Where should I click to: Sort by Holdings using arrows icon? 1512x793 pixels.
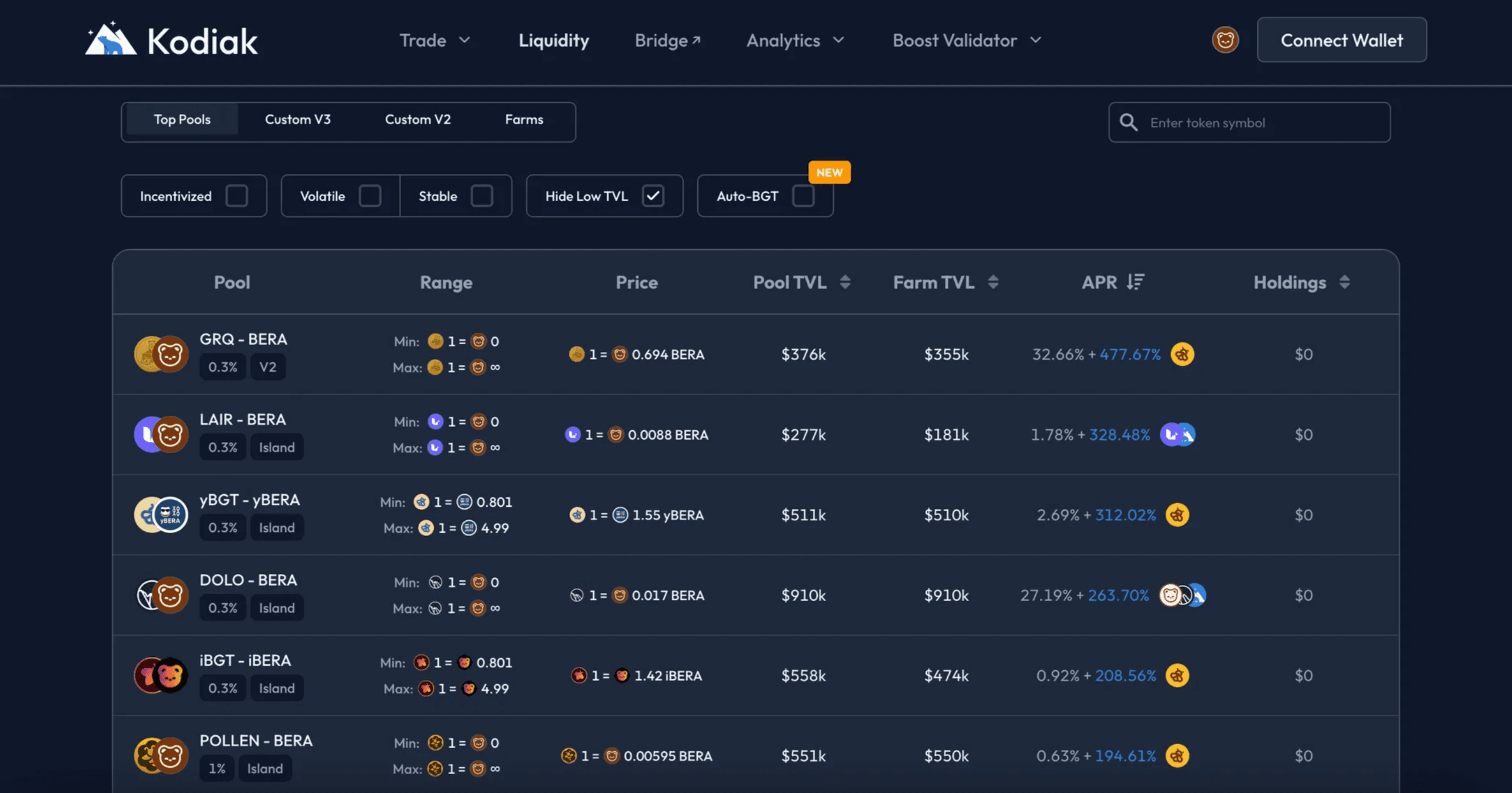pyautogui.click(x=1344, y=282)
